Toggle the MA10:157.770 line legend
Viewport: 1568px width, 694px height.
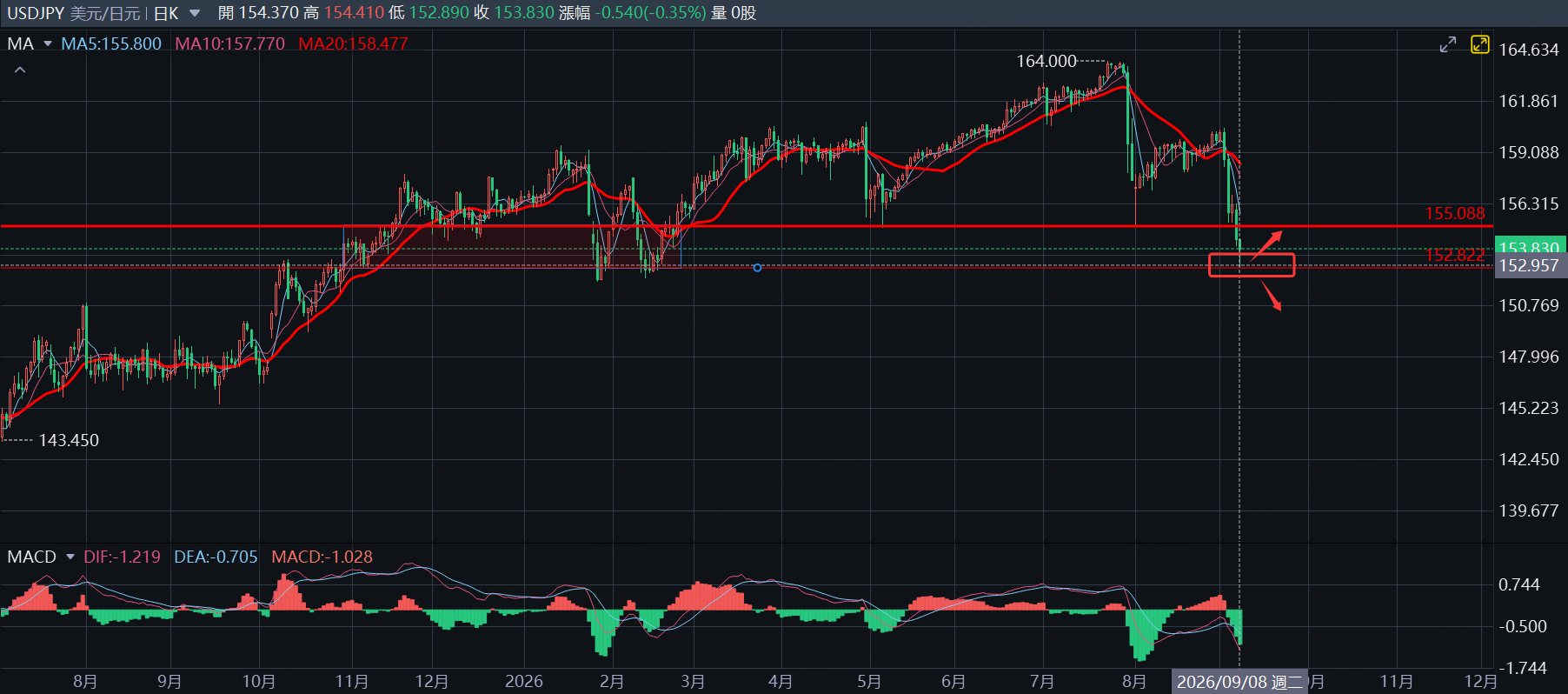[229, 43]
